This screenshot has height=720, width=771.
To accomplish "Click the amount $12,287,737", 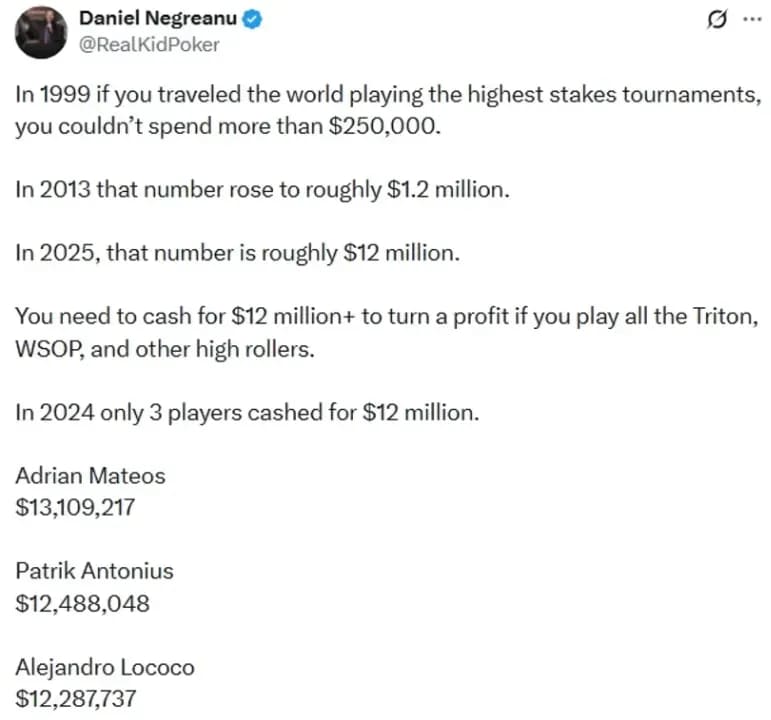I will click(x=76, y=699).
